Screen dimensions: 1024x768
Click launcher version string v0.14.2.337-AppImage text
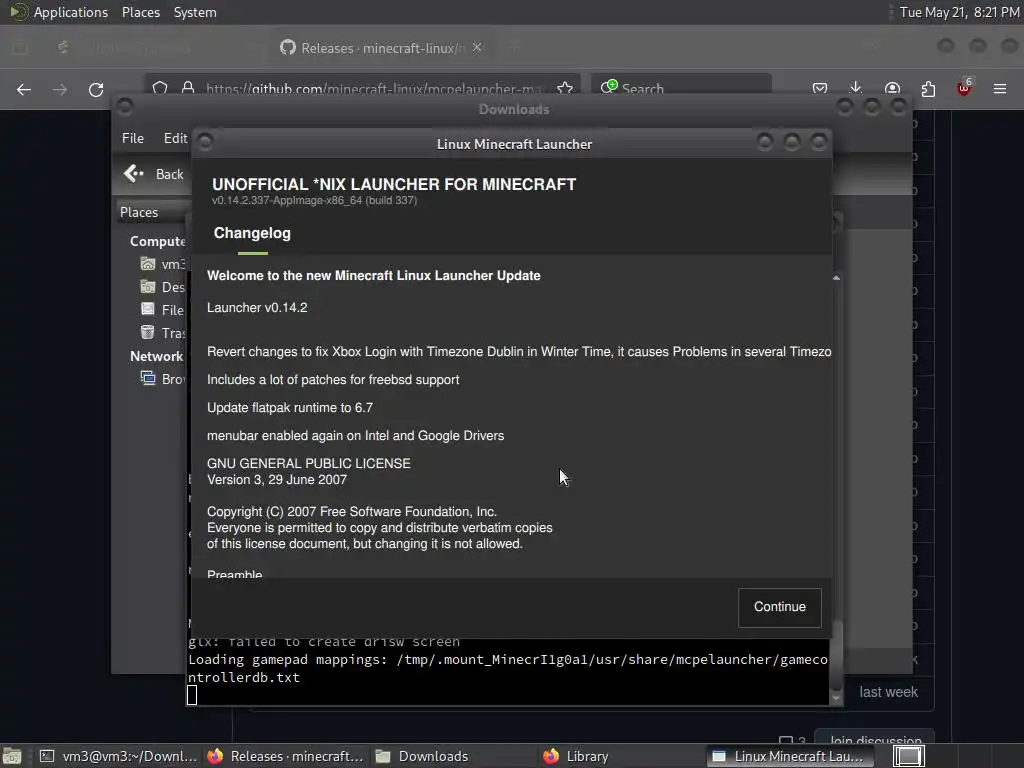point(314,200)
